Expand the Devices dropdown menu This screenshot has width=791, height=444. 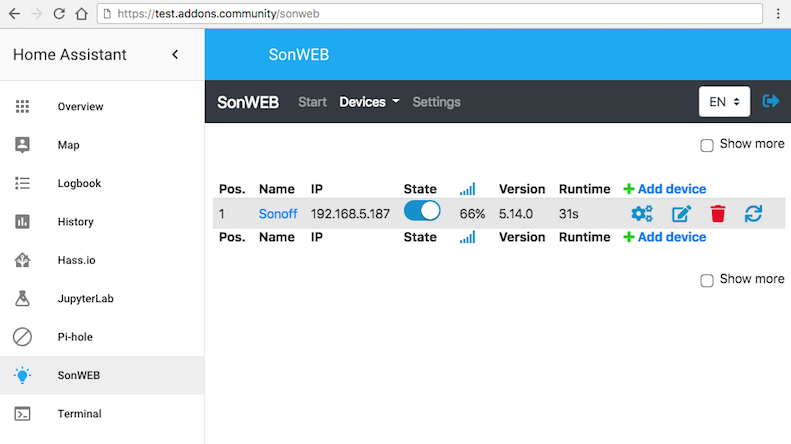point(369,102)
